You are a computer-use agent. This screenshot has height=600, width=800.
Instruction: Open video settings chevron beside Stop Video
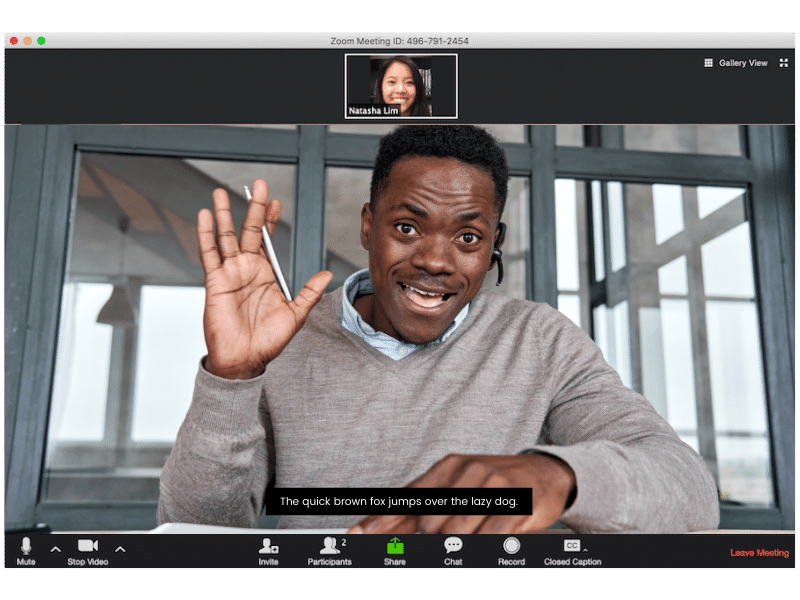[120, 548]
